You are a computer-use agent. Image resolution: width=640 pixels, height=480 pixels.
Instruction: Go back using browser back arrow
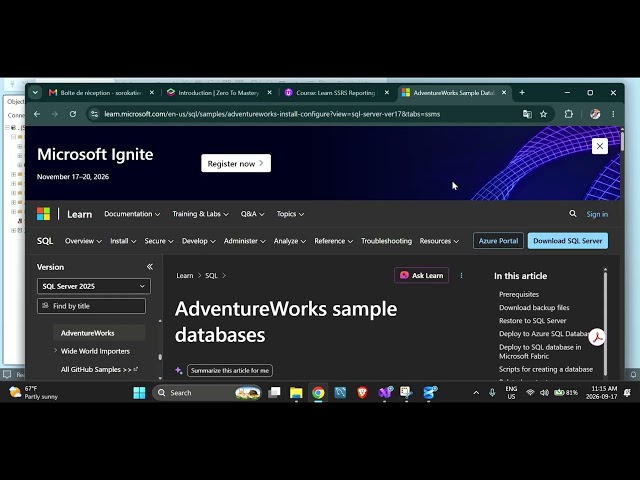(37, 114)
